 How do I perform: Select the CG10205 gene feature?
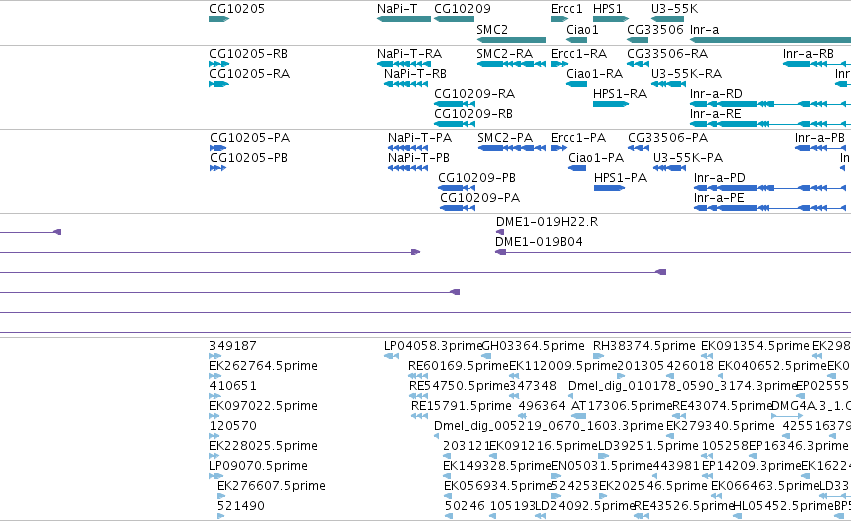219,19
